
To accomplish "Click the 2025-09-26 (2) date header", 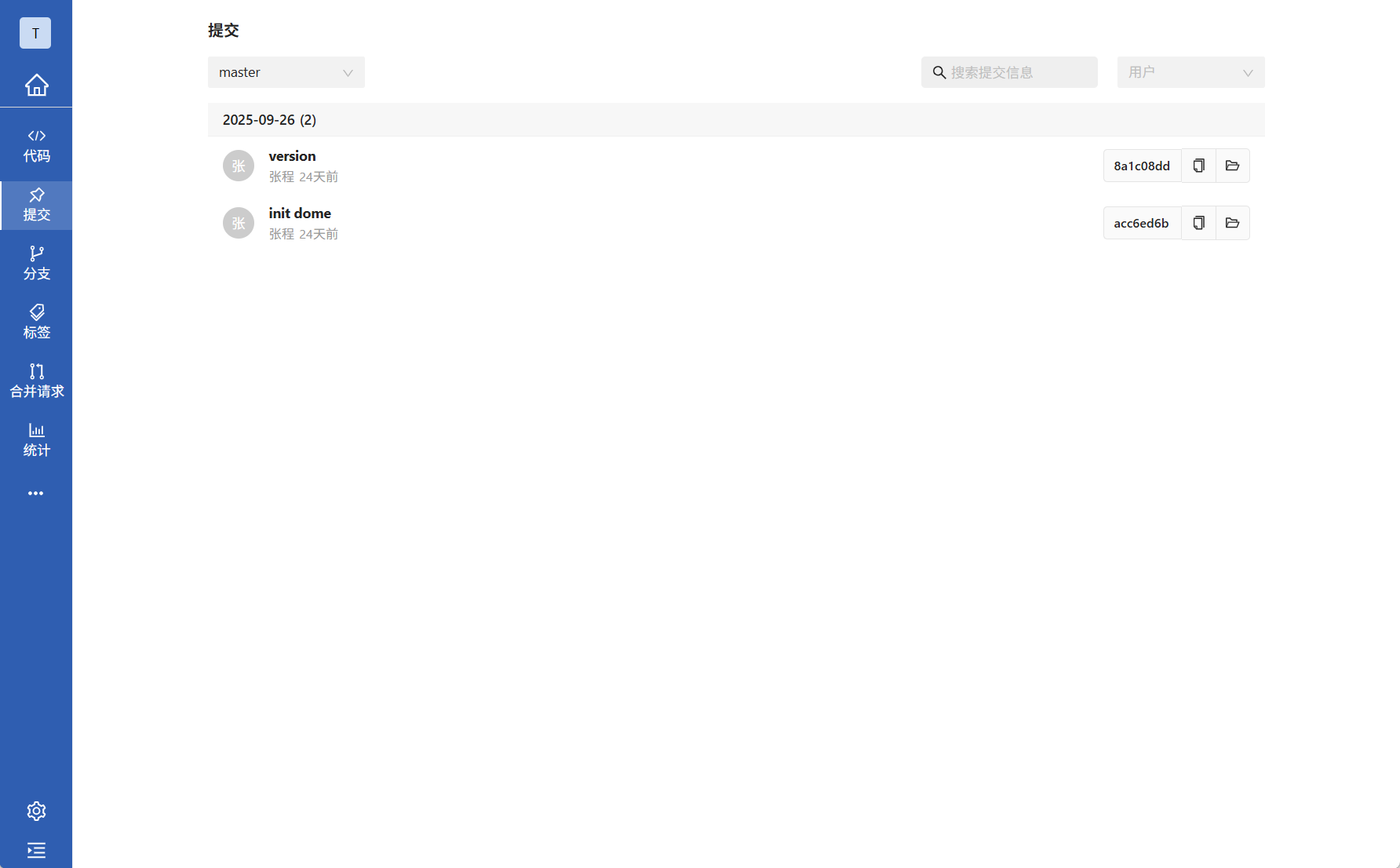I will (x=736, y=119).
